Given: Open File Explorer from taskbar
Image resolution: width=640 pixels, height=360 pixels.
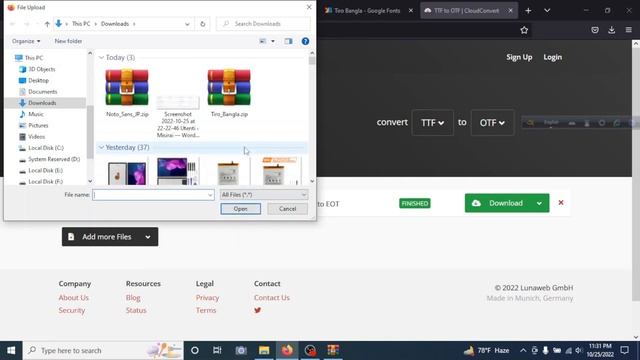Looking at the screenshot, I should pyautogui.click(x=264, y=350).
